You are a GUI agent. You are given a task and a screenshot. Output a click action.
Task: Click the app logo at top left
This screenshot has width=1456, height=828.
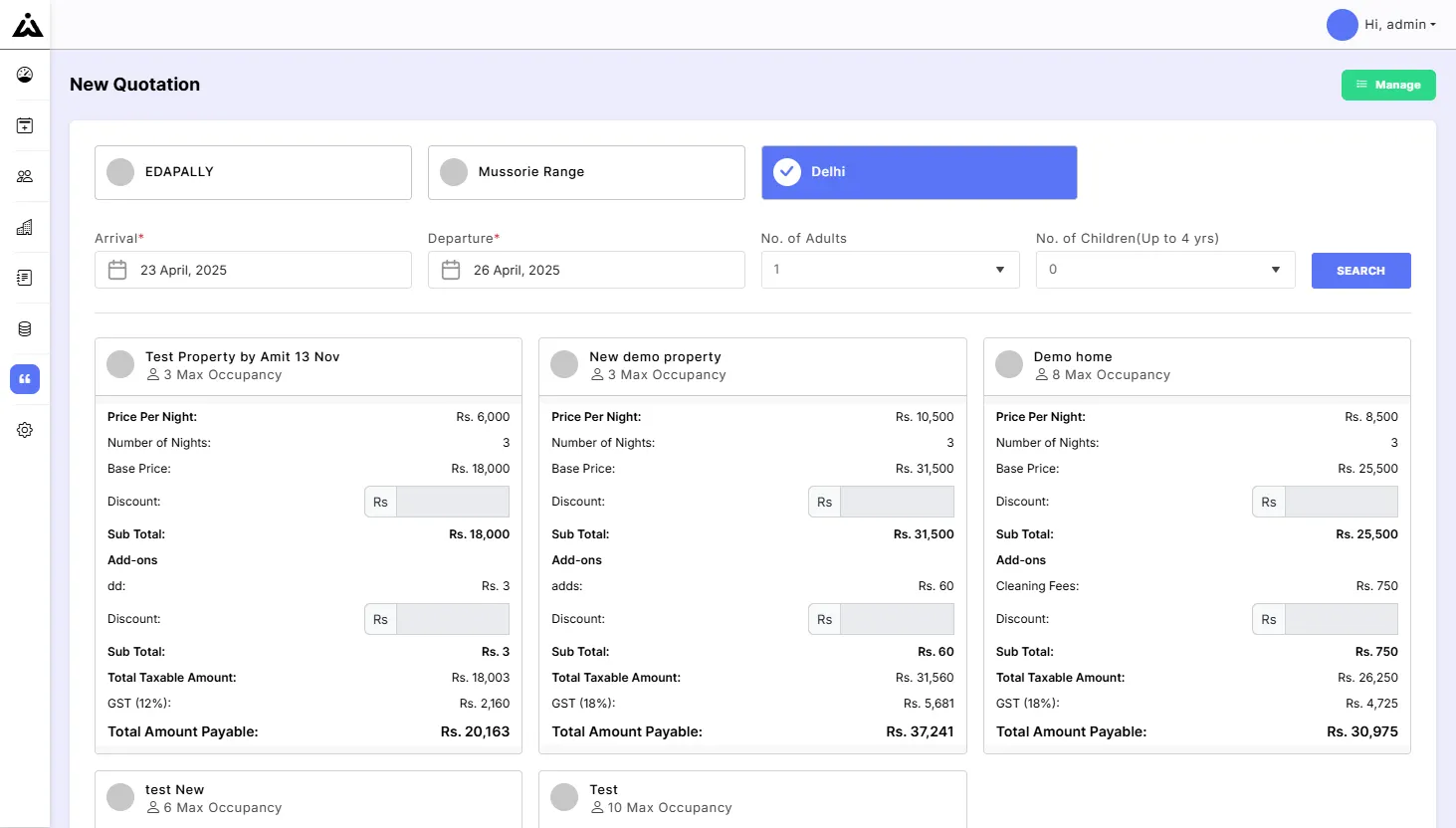tap(27, 25)
